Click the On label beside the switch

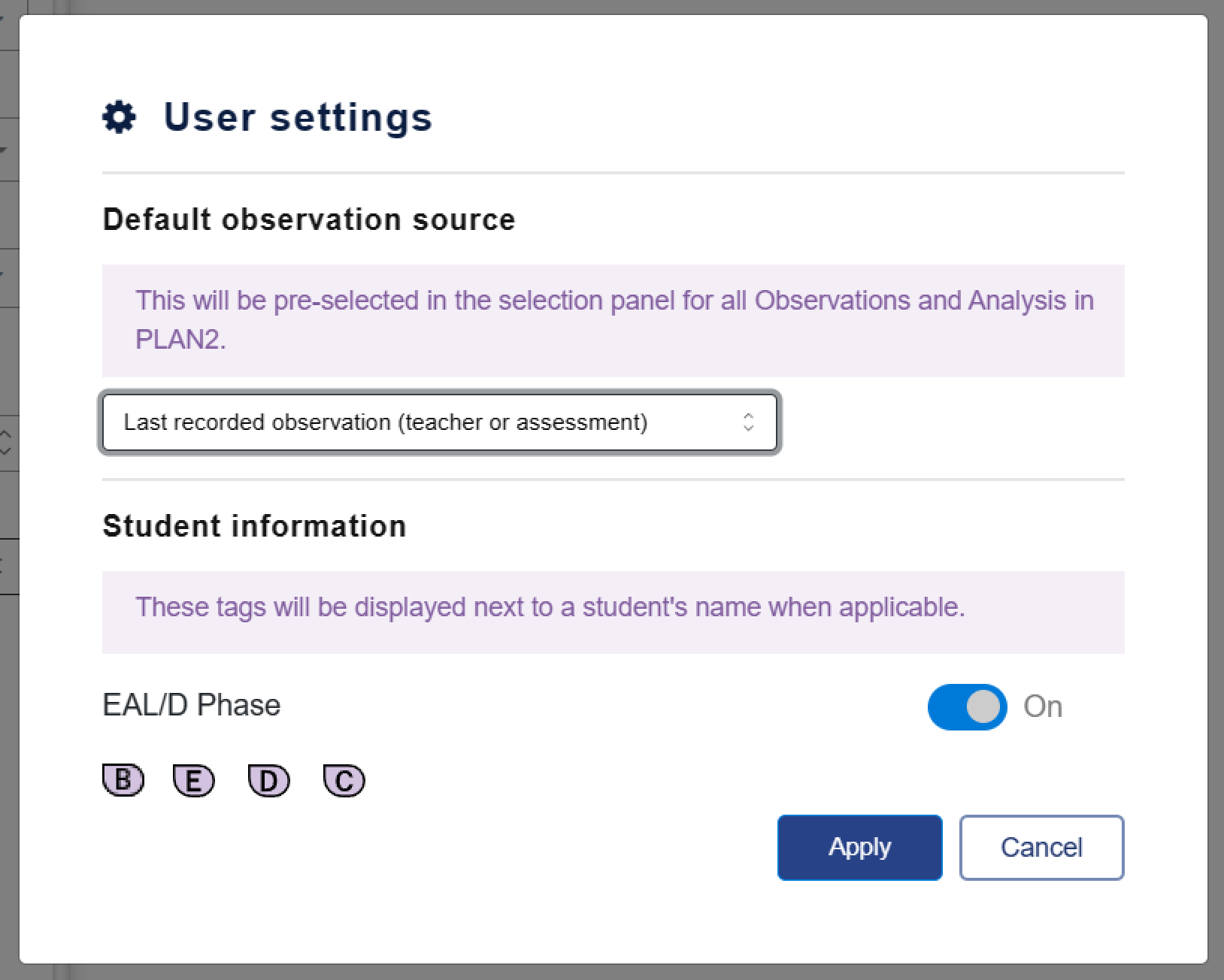[1043, 706]
